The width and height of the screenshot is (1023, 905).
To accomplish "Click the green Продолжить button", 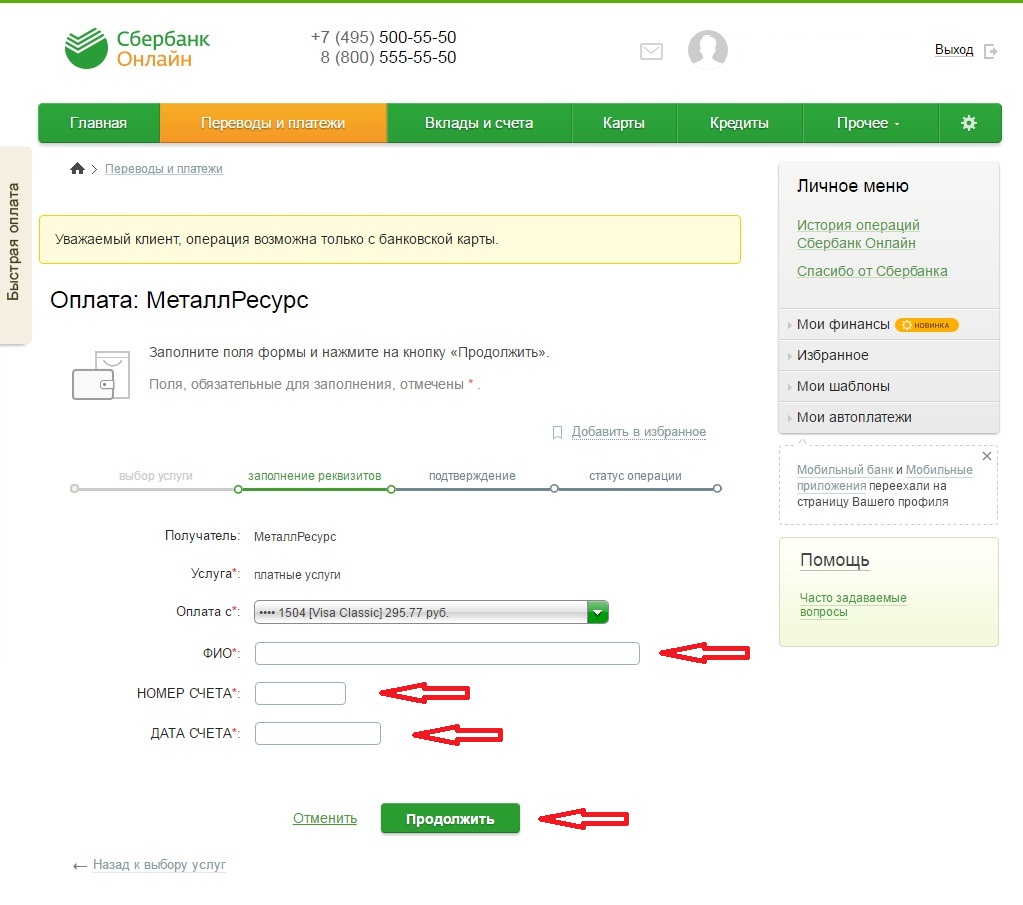I will coord(450,818).
